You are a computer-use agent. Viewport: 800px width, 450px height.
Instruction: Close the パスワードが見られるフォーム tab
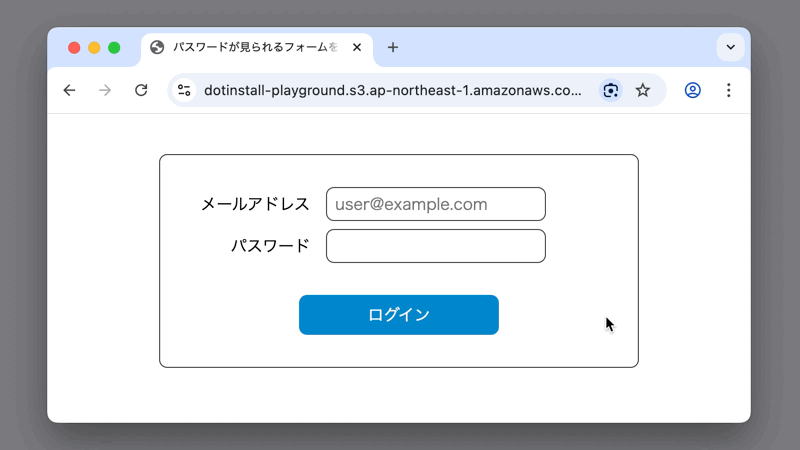point(357,47)
